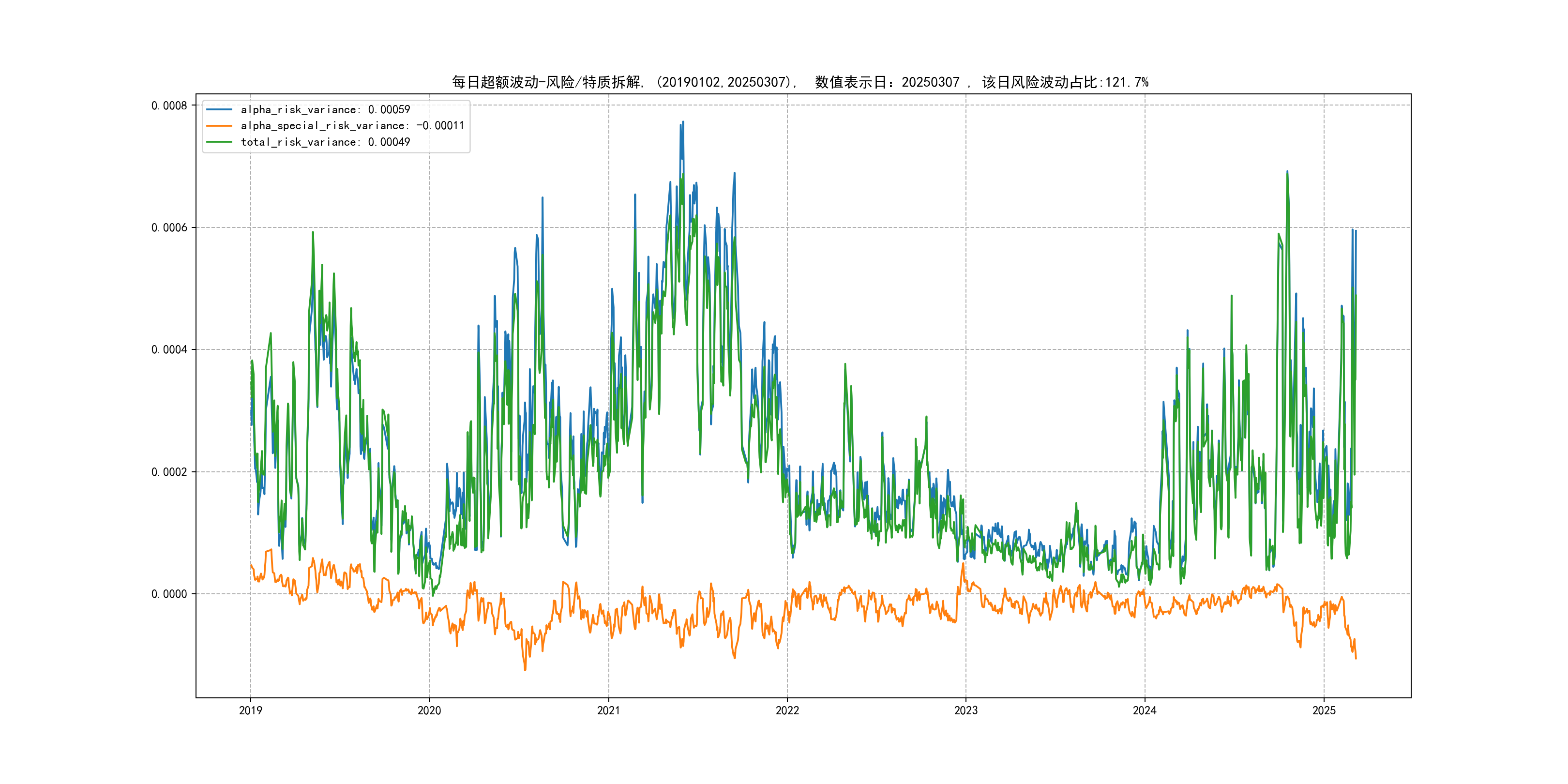This screenshot has height=784, width=1568.
Task: Click the orange alpha_special_risk_variance legend line
Action: (x=219, y=126)
